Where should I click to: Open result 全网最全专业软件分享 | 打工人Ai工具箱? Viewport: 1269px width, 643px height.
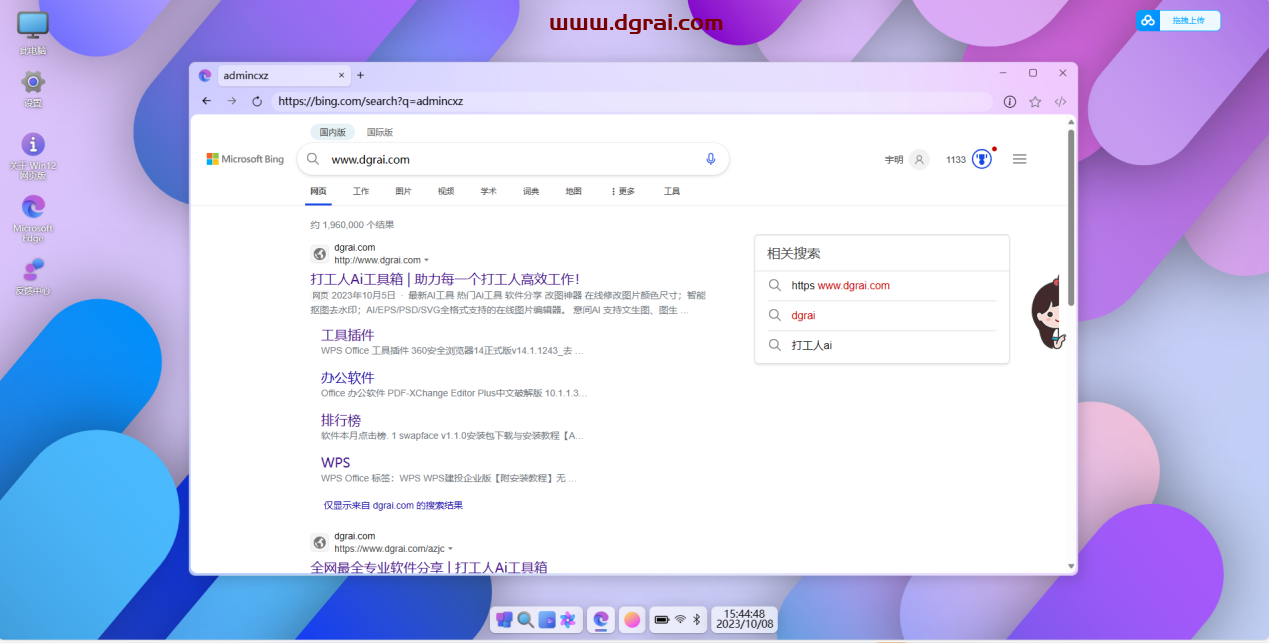(x=429, y=567)
